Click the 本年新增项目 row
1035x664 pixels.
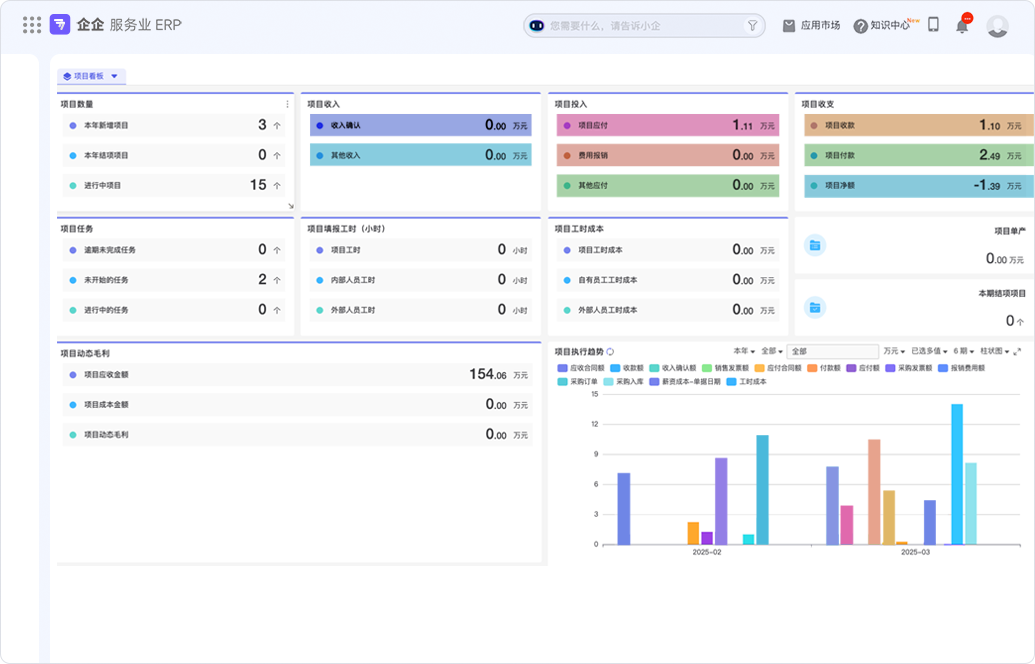pyautogui.click(x=175, y=126)
